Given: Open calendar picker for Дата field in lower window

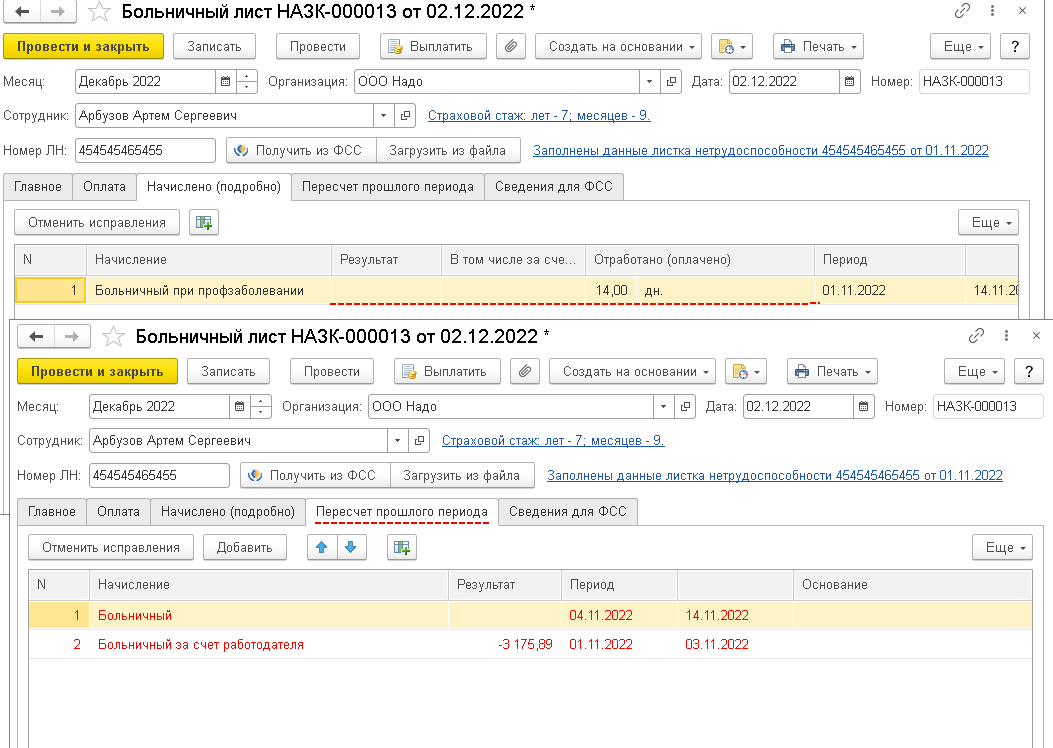Looking at the screenshot, I should pos(864,407).
